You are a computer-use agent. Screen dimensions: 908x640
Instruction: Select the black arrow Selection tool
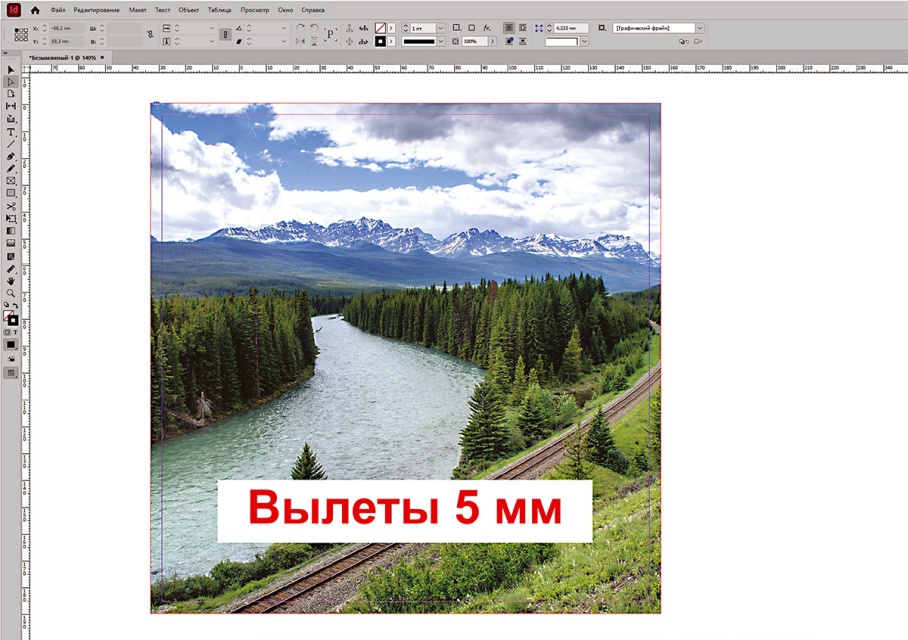tap(11, 69)
